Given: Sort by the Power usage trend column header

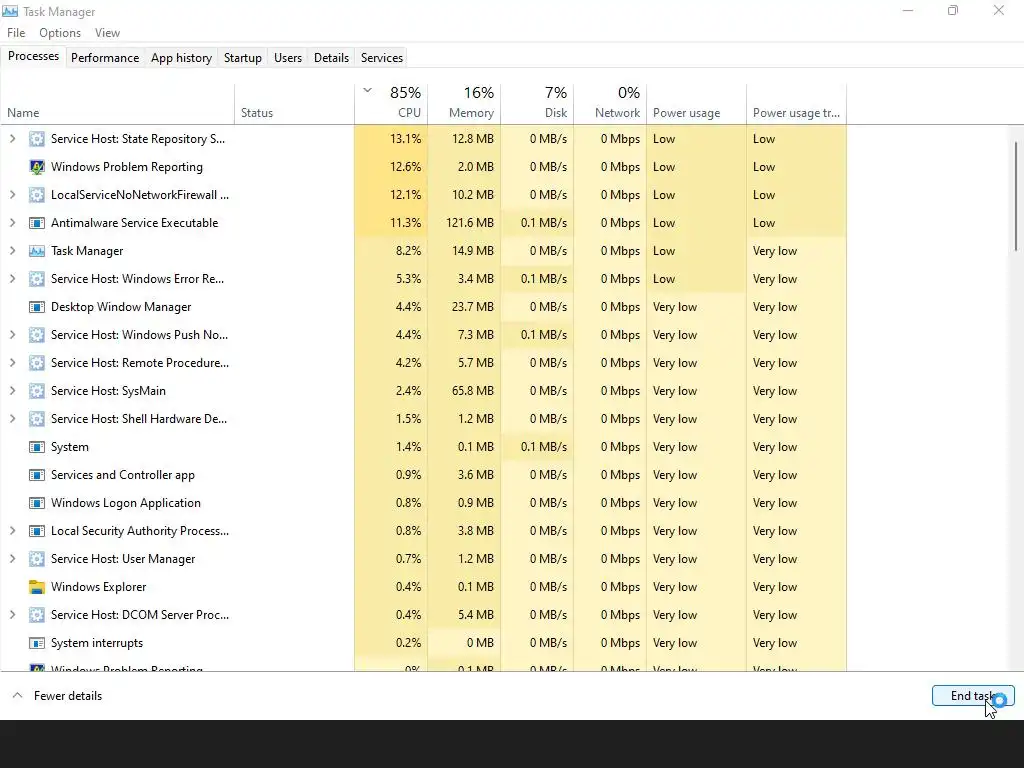Looking at the screenshot, I should [x=797, y=103].
